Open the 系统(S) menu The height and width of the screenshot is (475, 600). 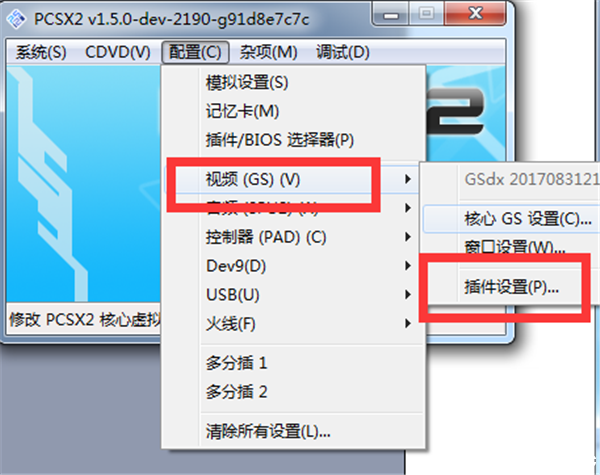pyautogui.click(x=41, y=52)
